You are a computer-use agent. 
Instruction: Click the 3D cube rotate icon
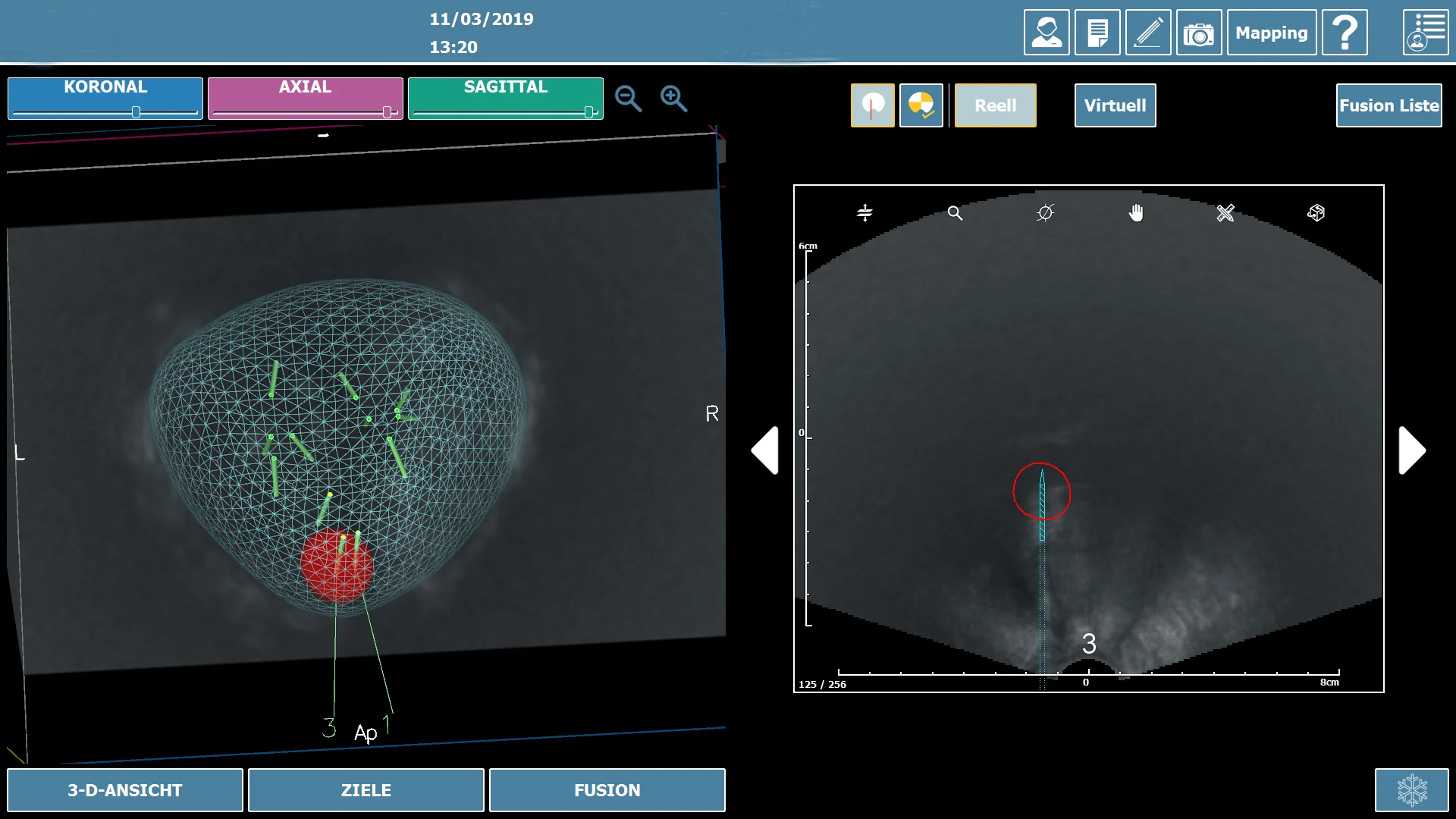click(1316, 213)
